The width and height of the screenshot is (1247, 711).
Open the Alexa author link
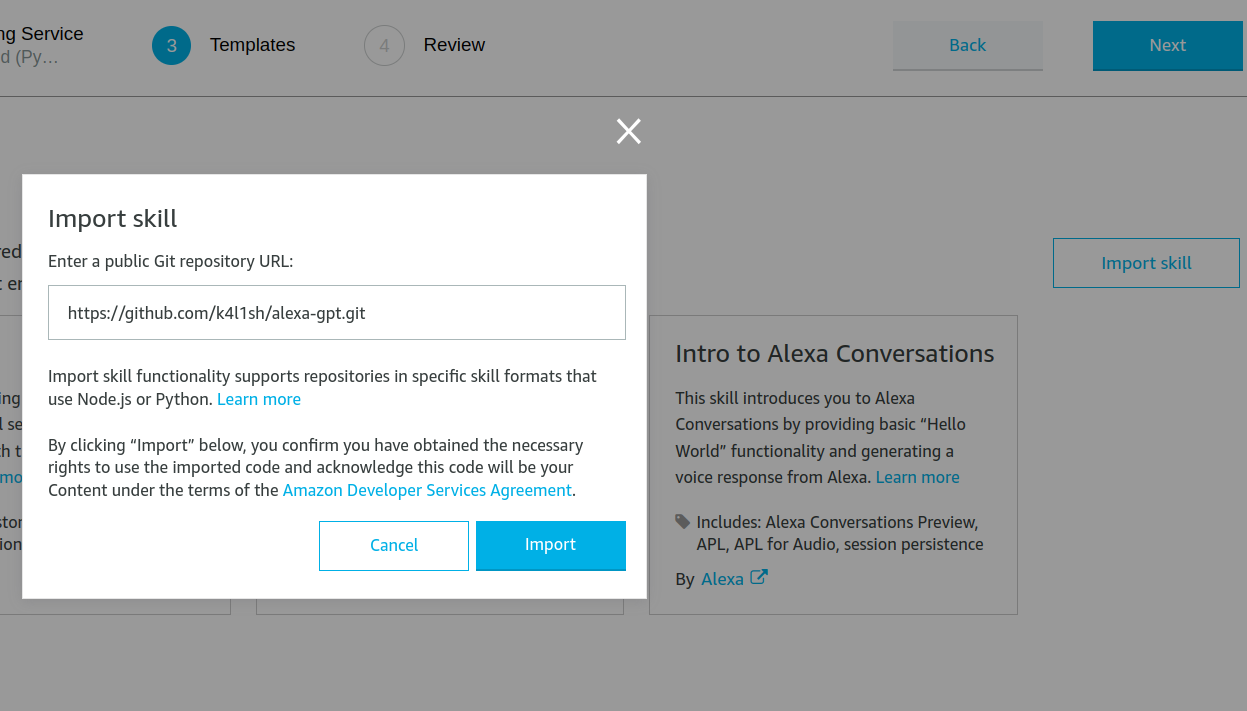coord(722,579)
